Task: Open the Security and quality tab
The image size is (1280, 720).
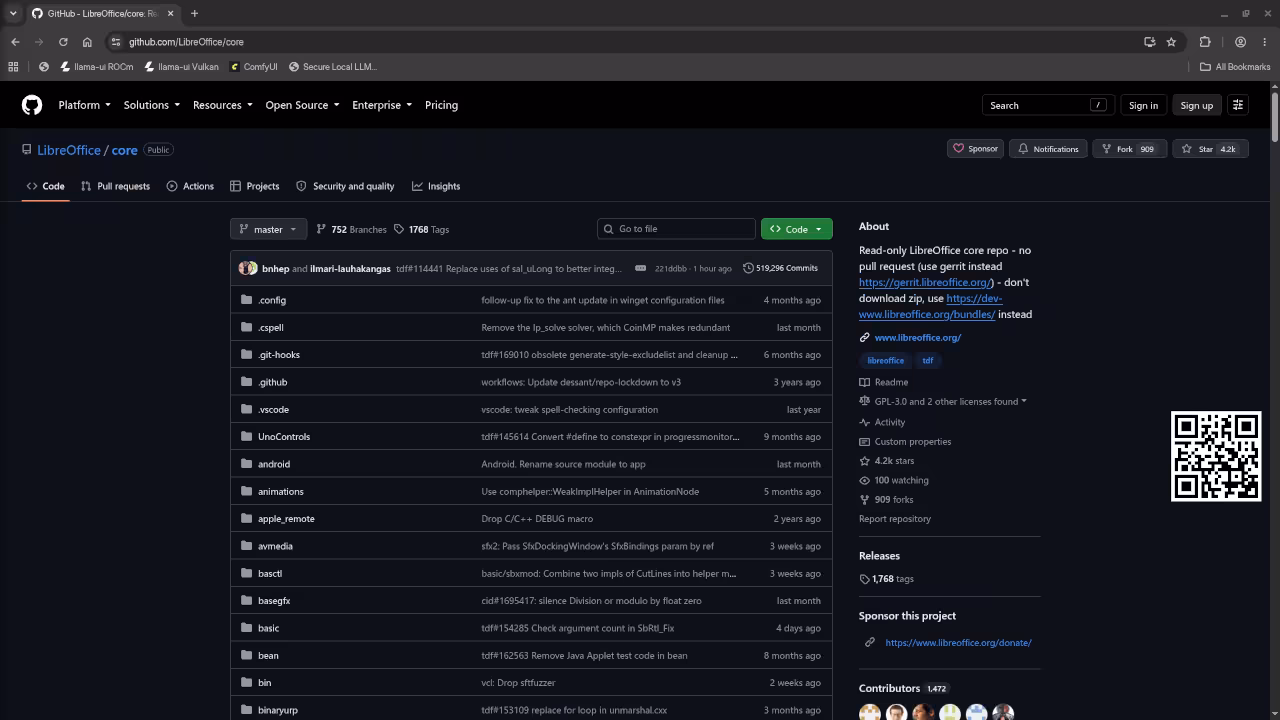Action: (x=345, y=186)
